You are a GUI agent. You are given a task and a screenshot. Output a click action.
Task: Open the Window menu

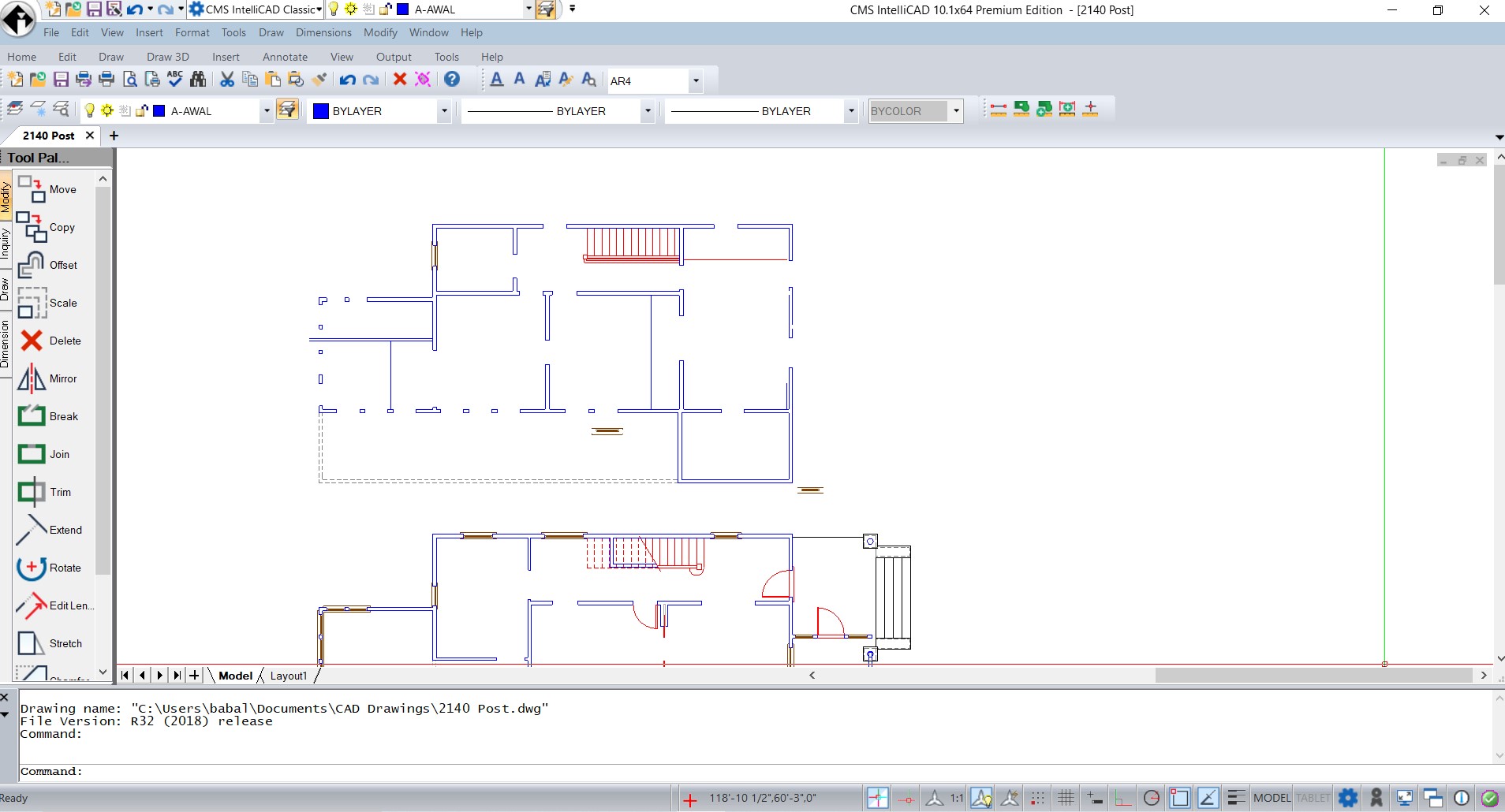click(429, 32)
